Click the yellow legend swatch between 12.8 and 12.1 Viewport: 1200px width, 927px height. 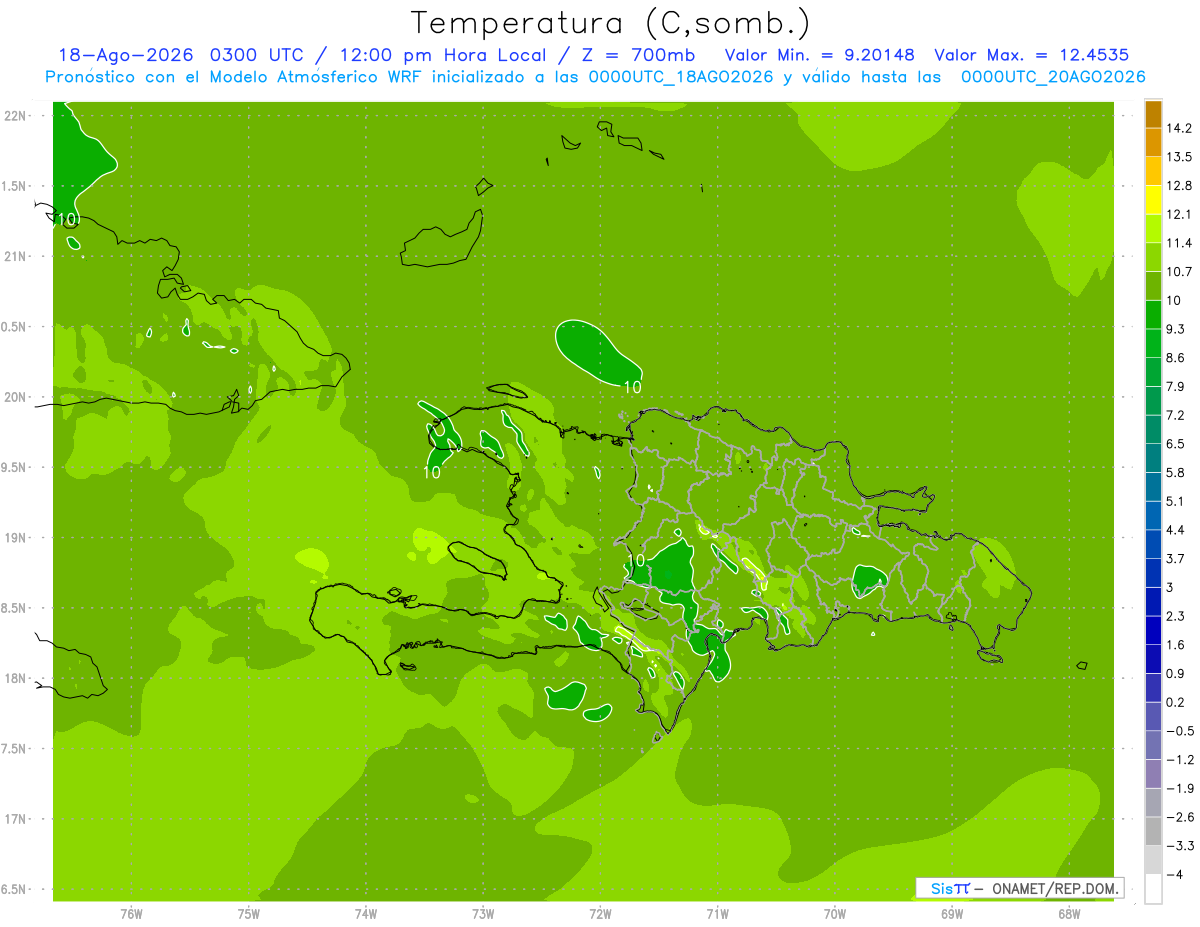pyautogui.click(x=1153, y=200)
